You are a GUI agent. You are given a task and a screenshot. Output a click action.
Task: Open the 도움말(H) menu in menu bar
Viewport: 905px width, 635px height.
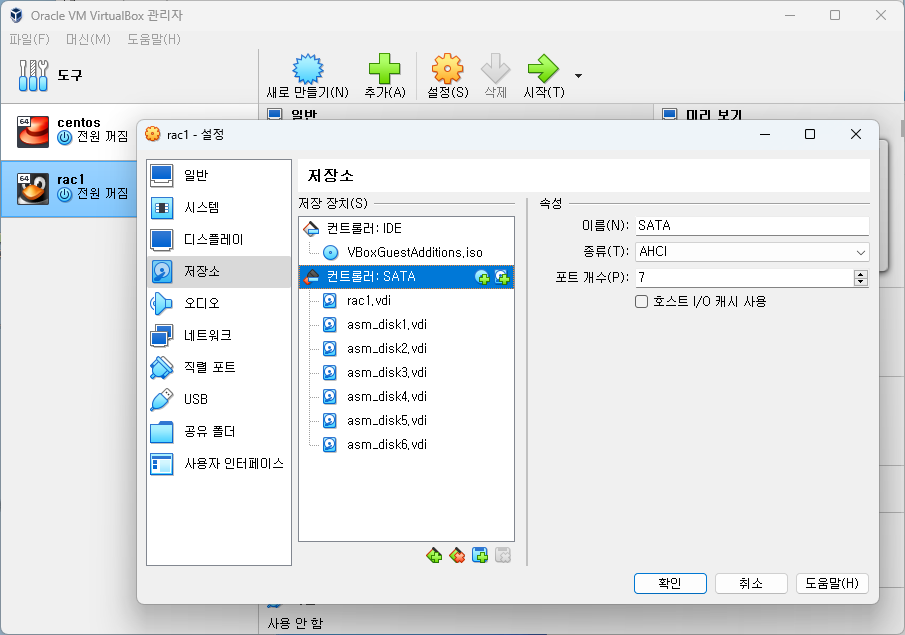click(154, 39)
